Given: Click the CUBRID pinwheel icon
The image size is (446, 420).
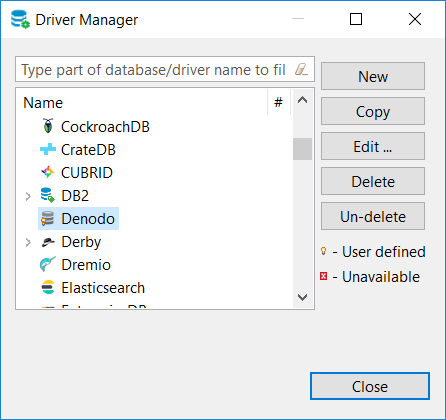Looking at the screenshot, I should [x=48, y=172].
